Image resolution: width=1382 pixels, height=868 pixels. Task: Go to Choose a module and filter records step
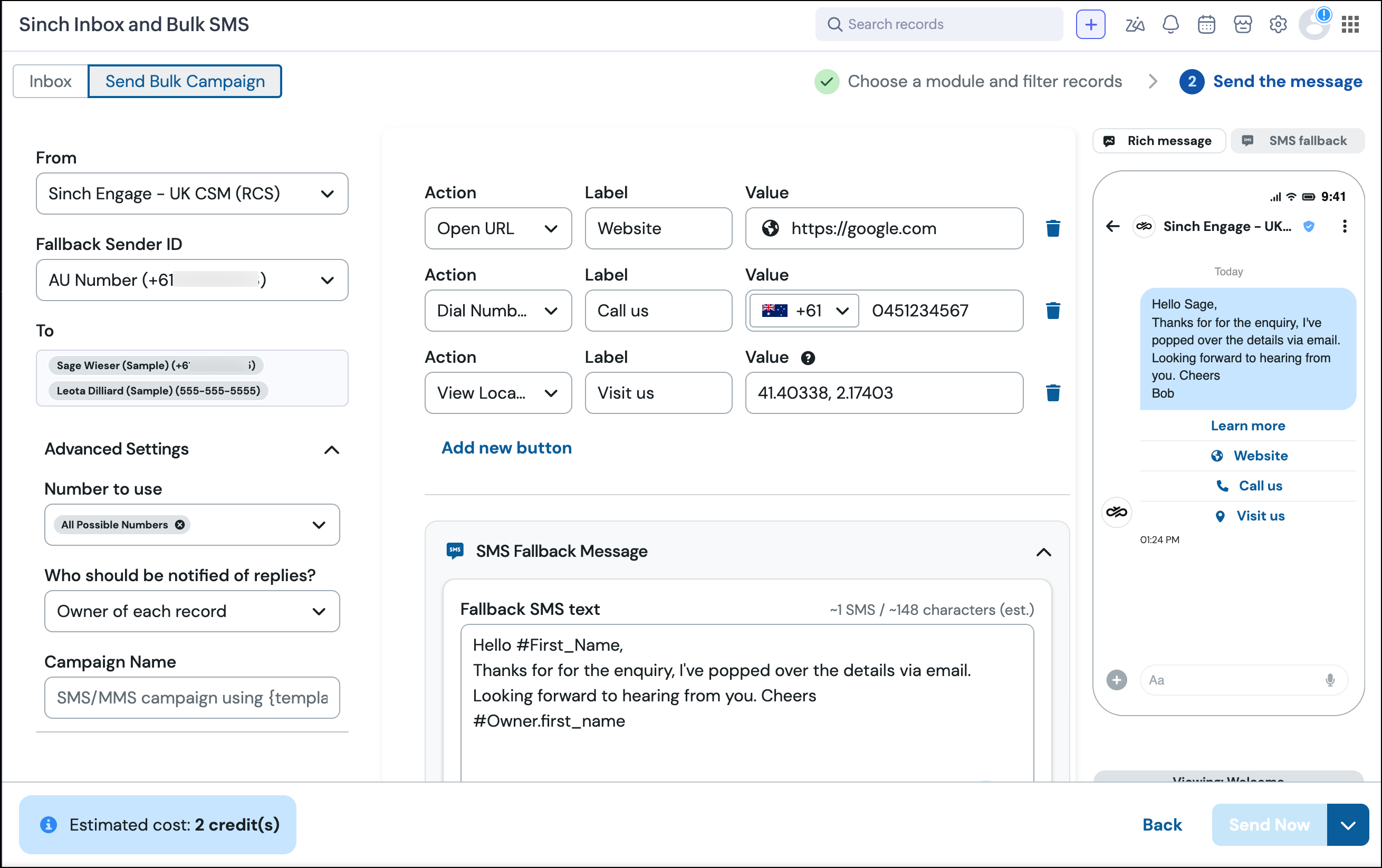pyautogui.click(x=968, y=81)
